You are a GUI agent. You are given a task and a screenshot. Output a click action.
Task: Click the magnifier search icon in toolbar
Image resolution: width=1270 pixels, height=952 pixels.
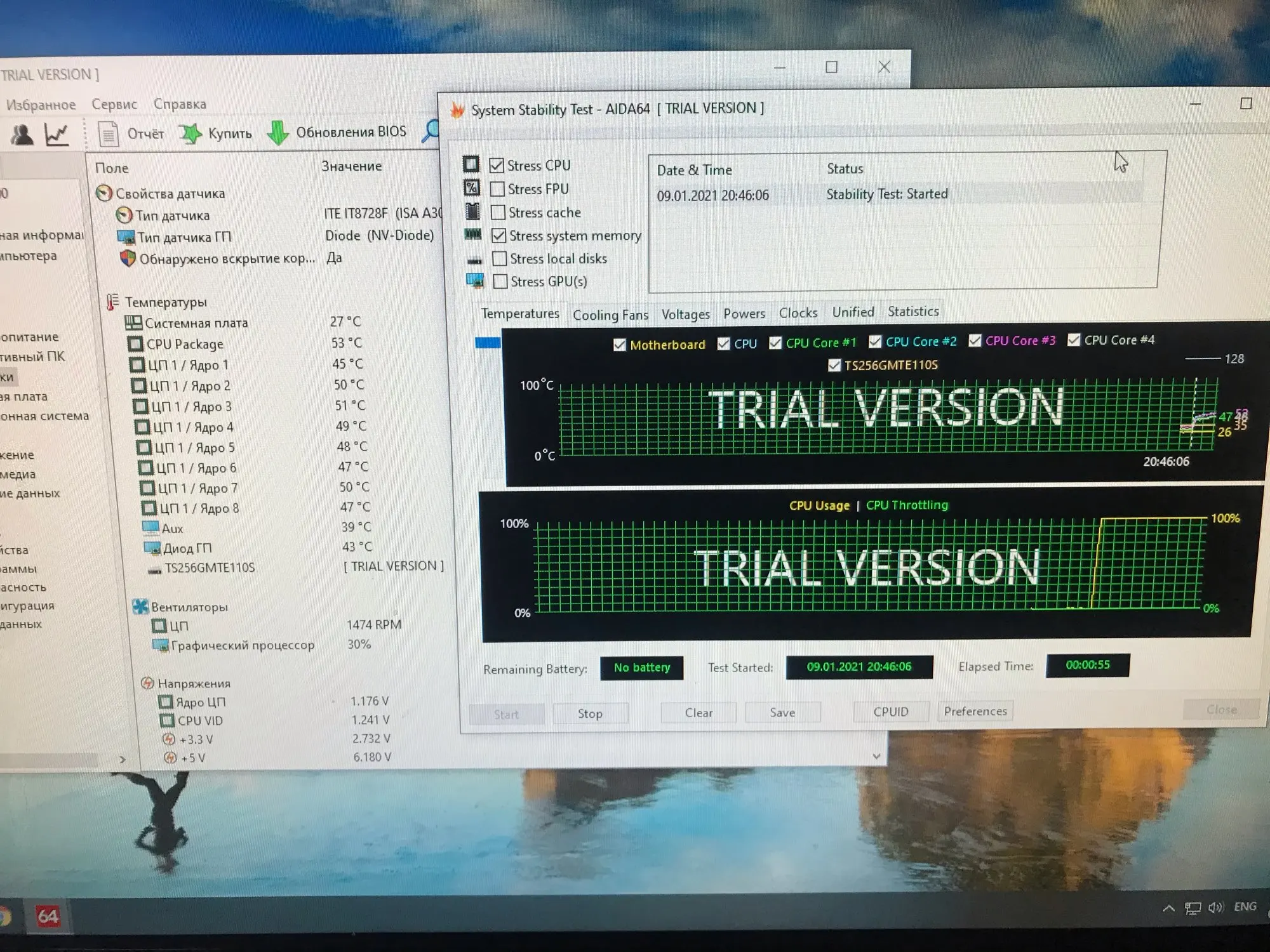tap(432, 130)
